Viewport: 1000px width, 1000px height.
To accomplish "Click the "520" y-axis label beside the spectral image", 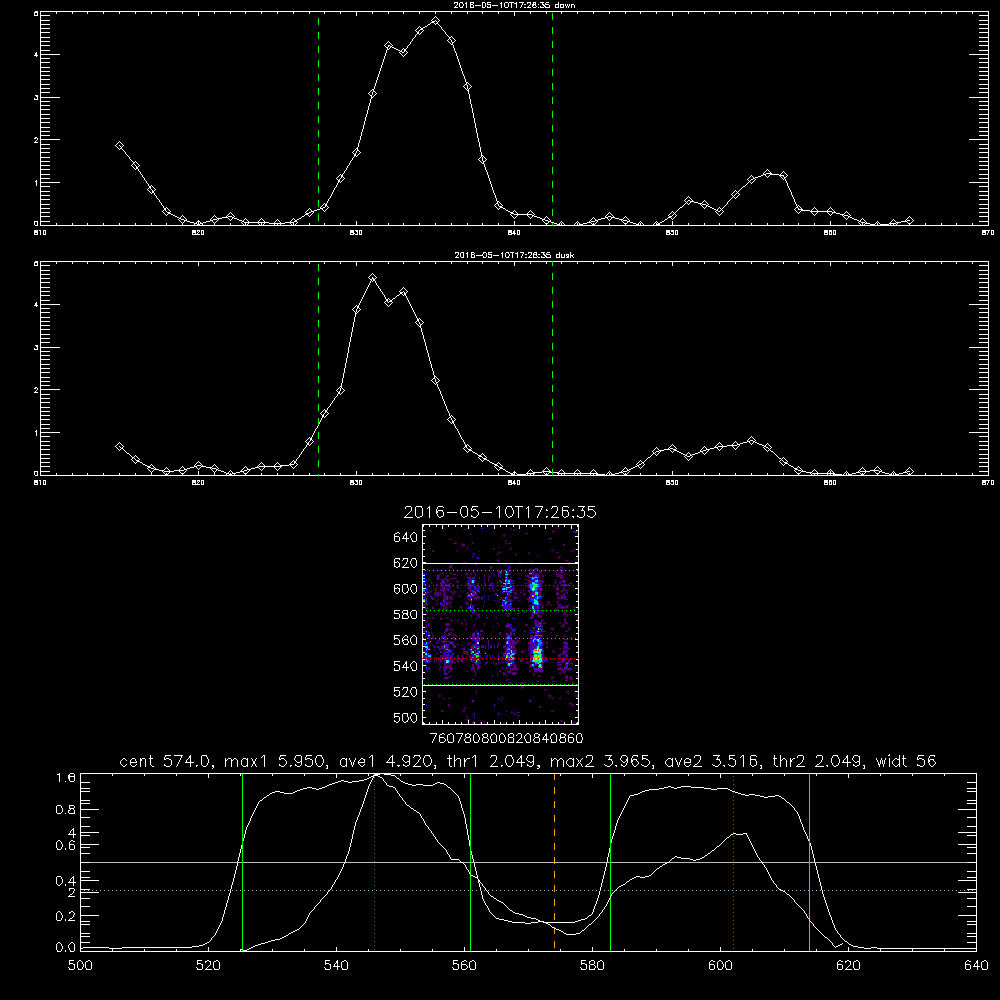I will [x=406, y=692].
